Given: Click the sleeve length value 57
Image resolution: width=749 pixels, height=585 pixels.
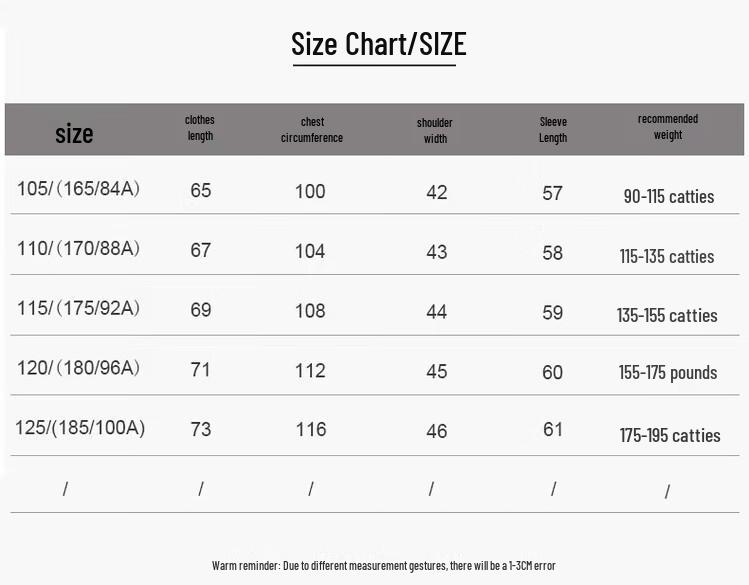Looking at the screenshot, I should pos(553,193).
